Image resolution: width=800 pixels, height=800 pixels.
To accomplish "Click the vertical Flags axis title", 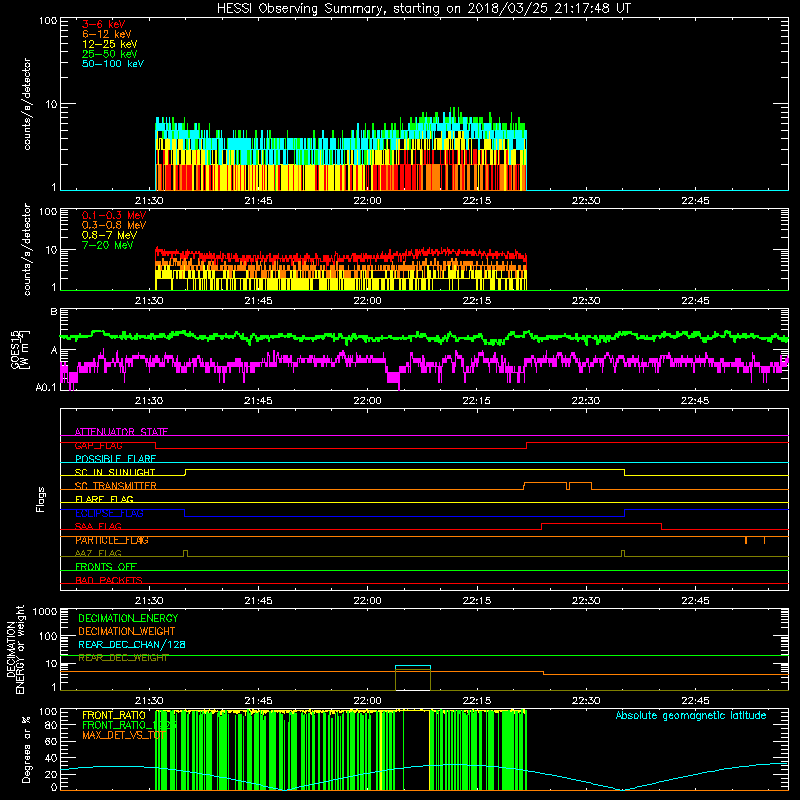I will pos(41,499).
